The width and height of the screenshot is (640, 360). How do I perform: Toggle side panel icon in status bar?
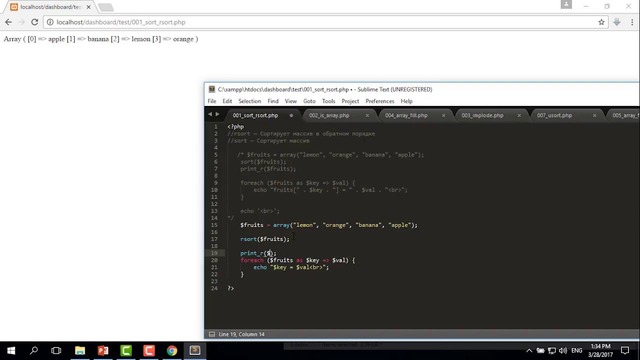[x=212, y=334]
